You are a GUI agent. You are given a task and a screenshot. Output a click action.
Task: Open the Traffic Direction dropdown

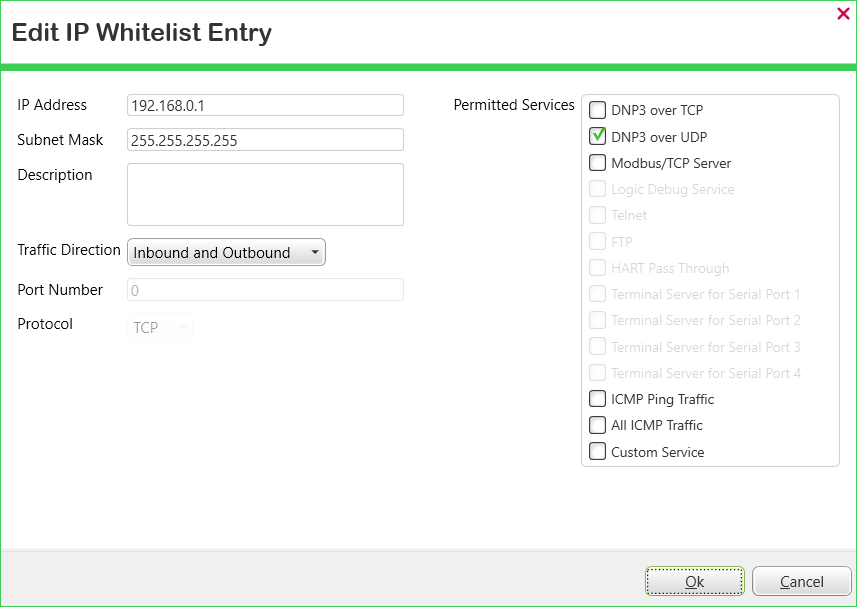[226, 253]
